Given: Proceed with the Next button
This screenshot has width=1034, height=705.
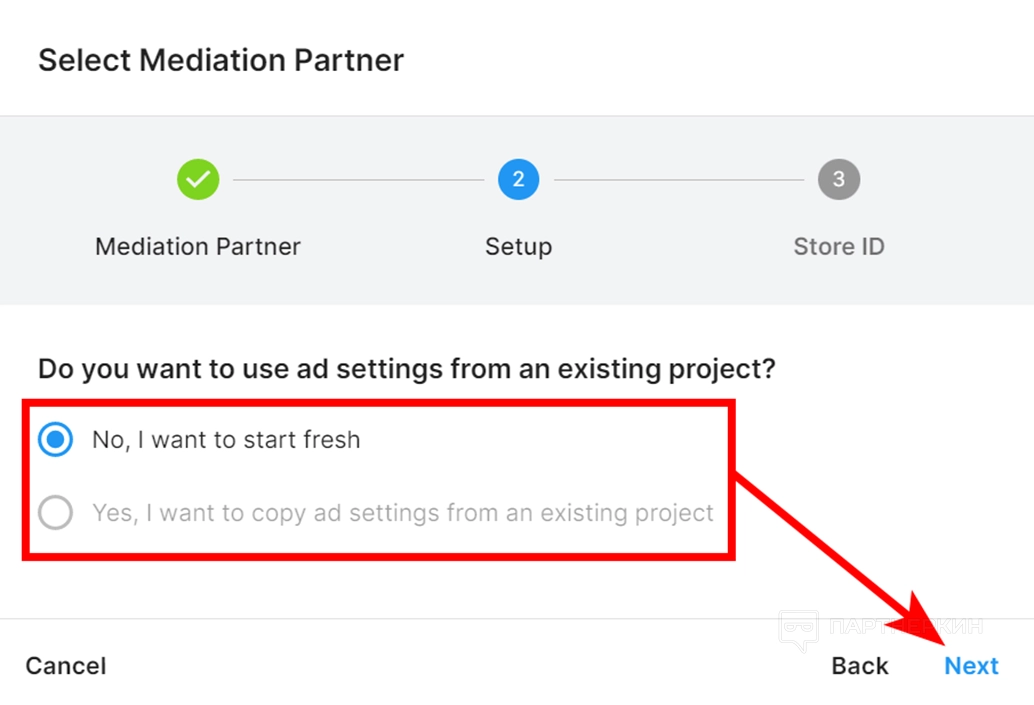Looking at the screenshot, I should click(971, 666).
